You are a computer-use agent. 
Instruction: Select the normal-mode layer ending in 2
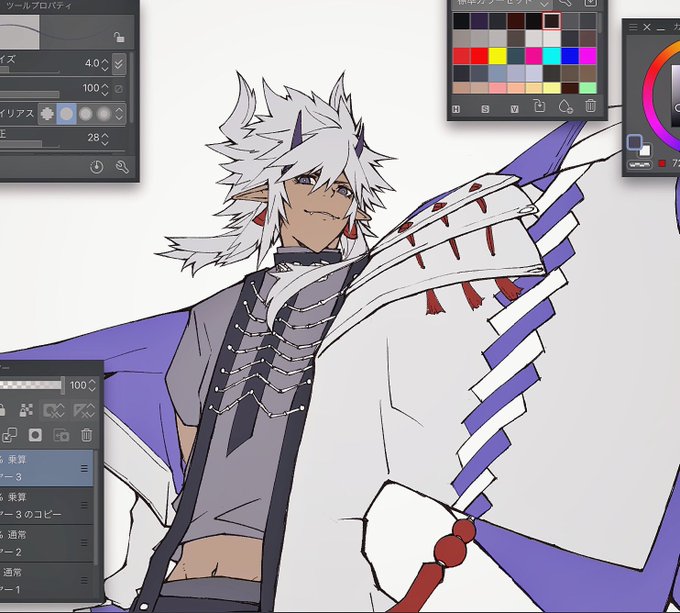(46, 543)
